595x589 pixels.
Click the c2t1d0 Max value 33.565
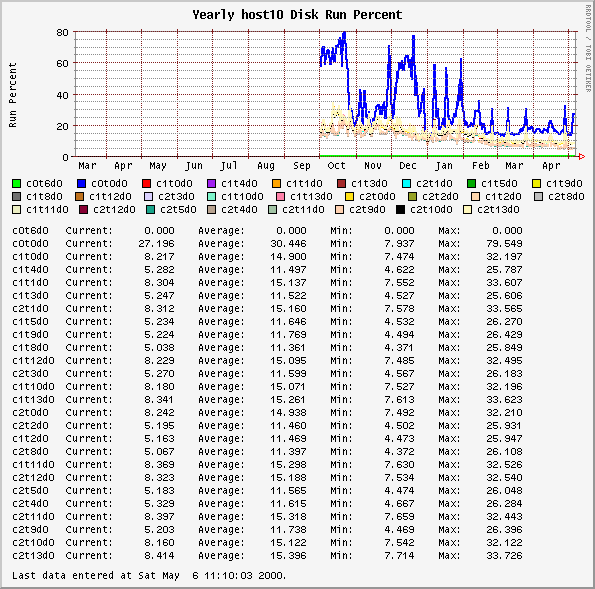click(504, 309)
